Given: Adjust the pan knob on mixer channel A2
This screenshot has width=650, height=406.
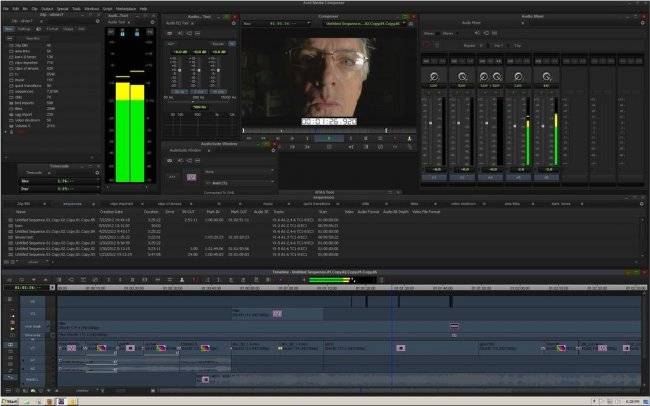Looking at the screenshot, I should click(462, 76).
